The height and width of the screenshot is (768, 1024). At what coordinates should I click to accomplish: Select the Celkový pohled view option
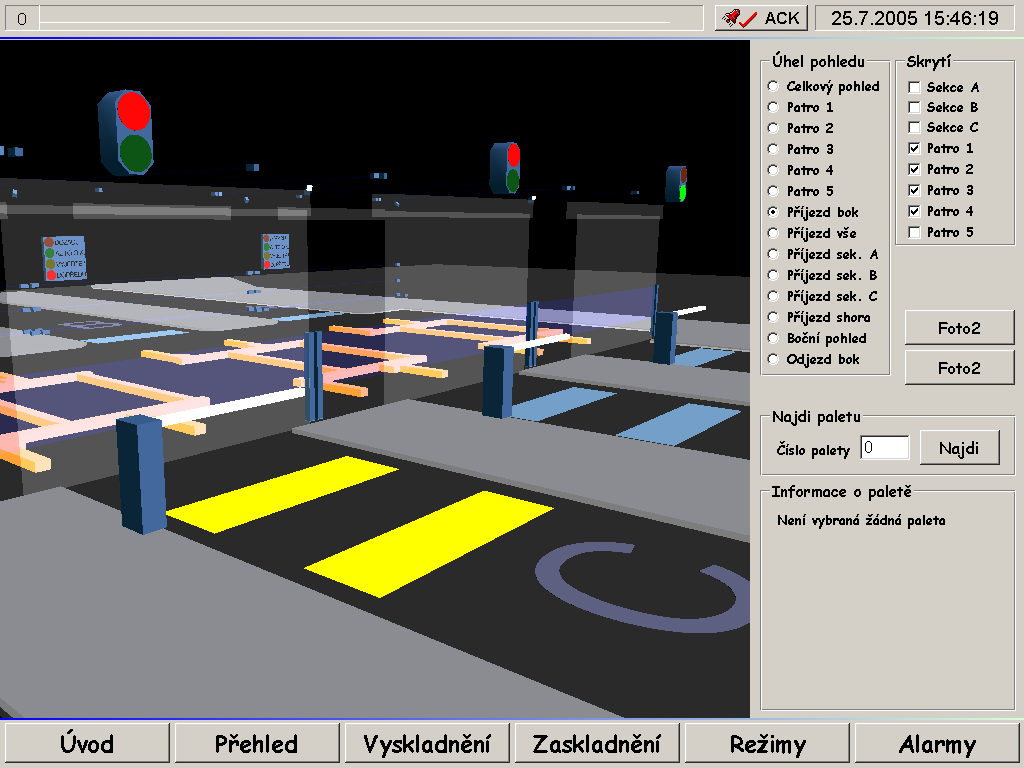click(773, 87)
